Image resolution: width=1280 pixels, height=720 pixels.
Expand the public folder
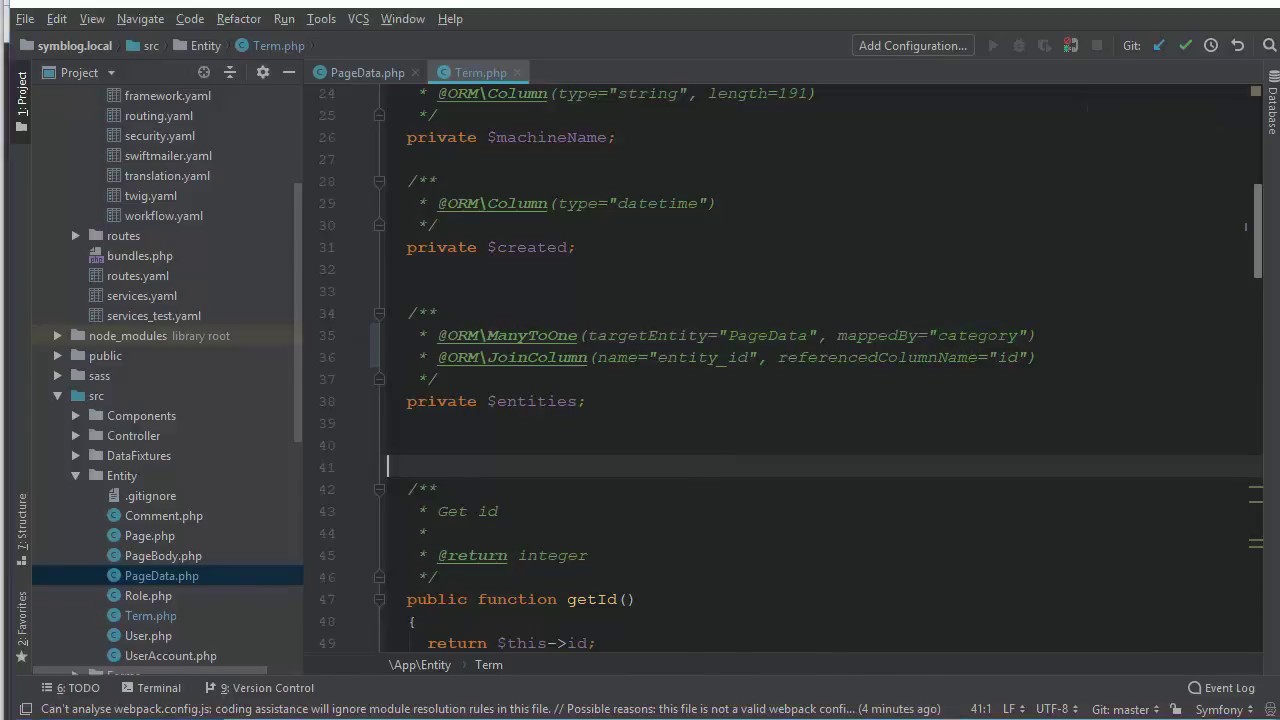pyautogui.click(x=58, y=355)
